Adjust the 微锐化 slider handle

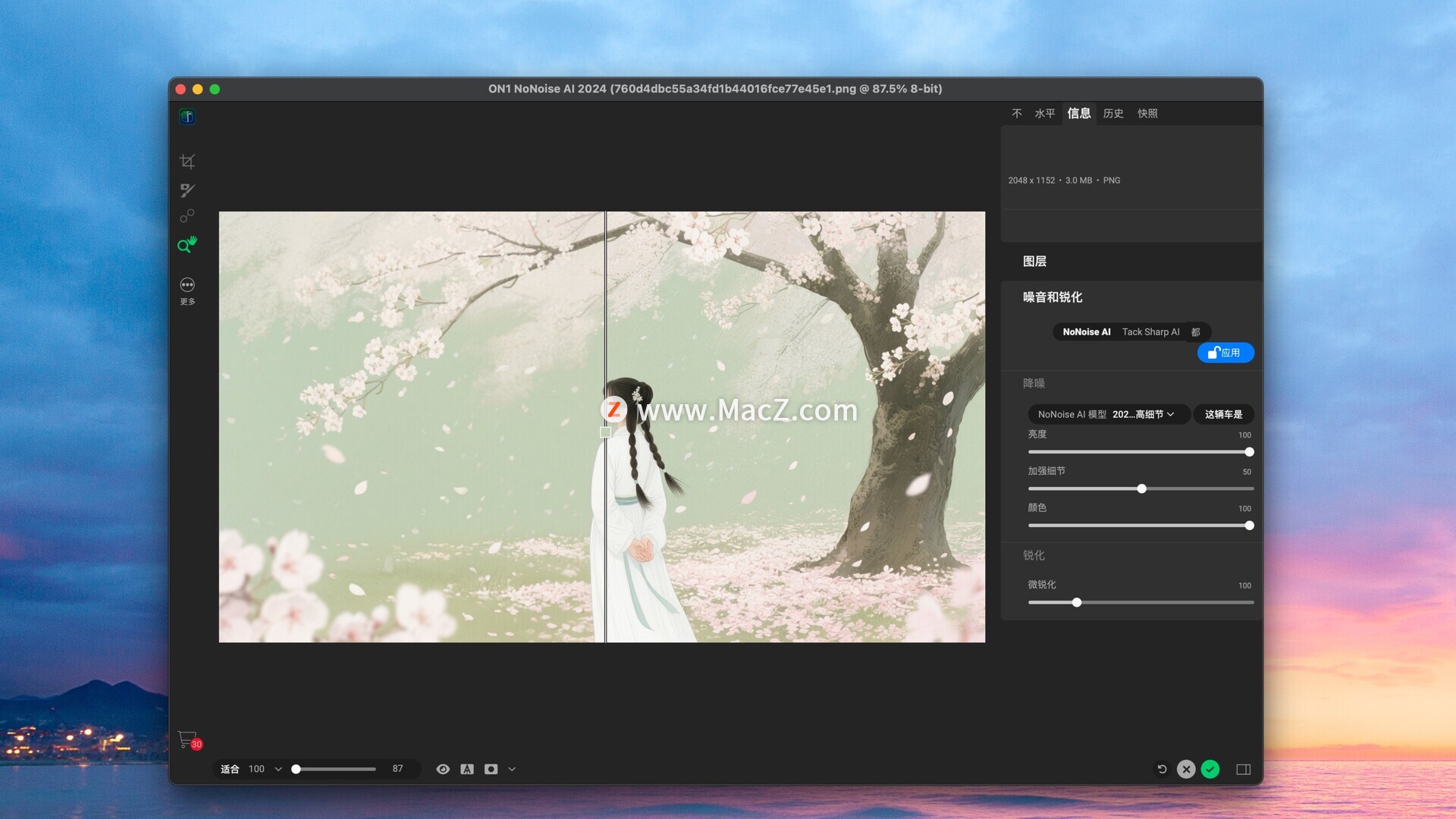pos(1076,603)
